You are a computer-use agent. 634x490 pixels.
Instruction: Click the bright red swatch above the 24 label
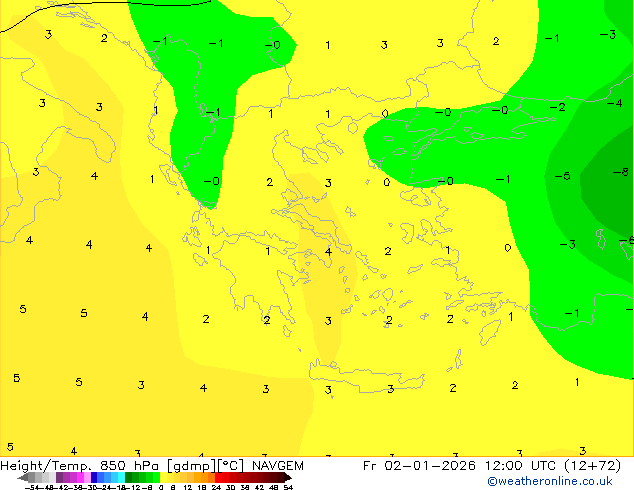218,477
